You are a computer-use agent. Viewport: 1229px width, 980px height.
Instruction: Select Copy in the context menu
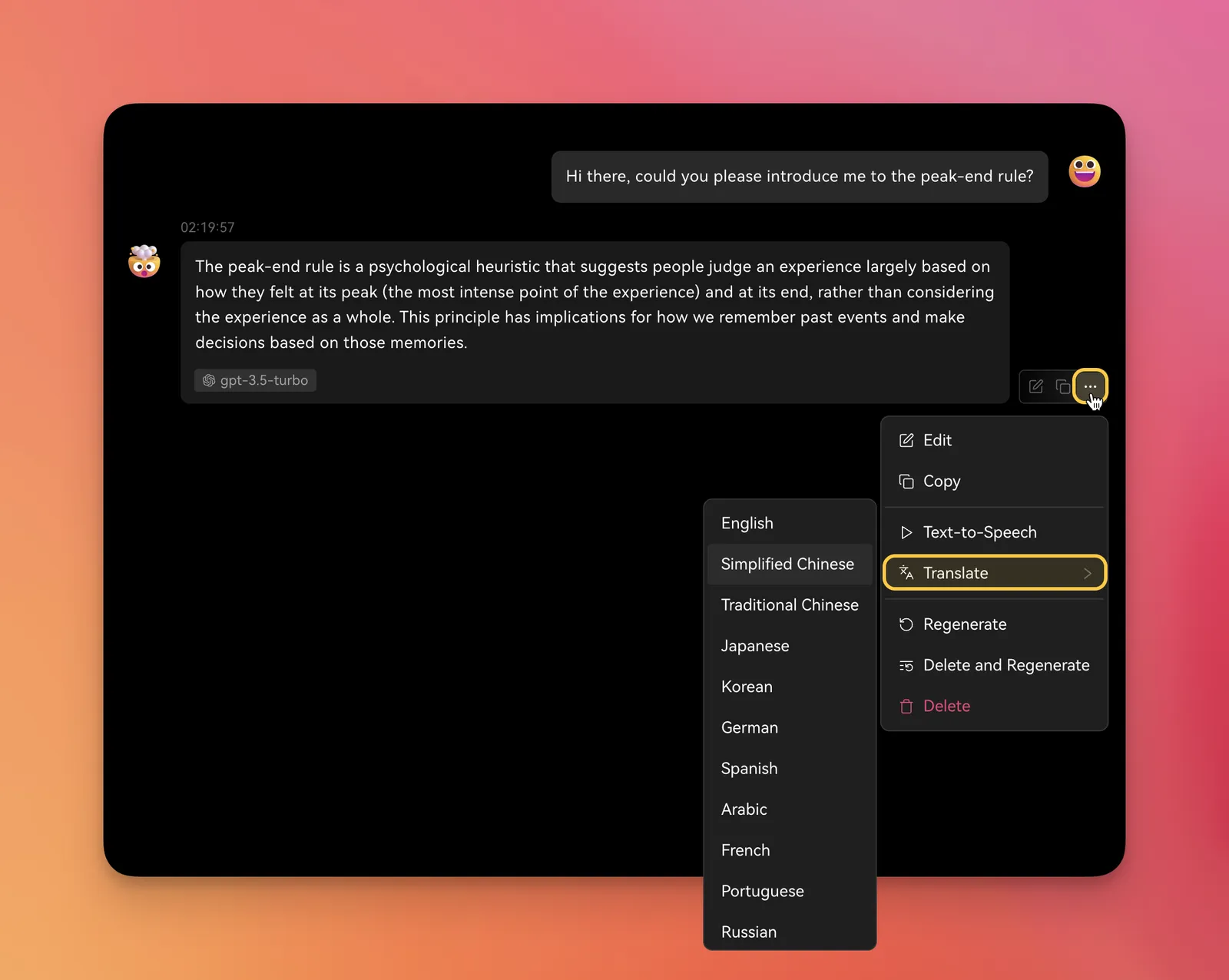[x=941, y=482]
